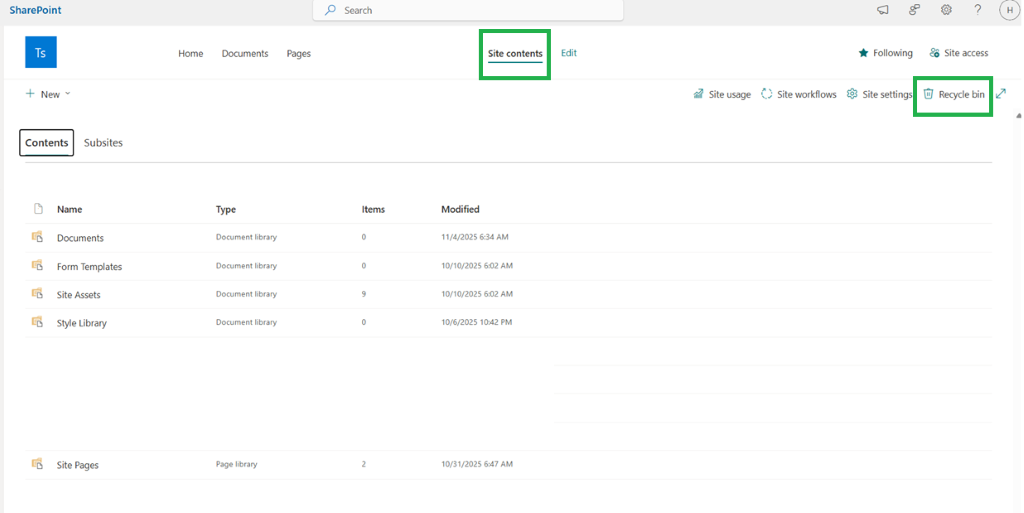
Task: Select Site contents navigation item
Action: (x=515, y=54)
